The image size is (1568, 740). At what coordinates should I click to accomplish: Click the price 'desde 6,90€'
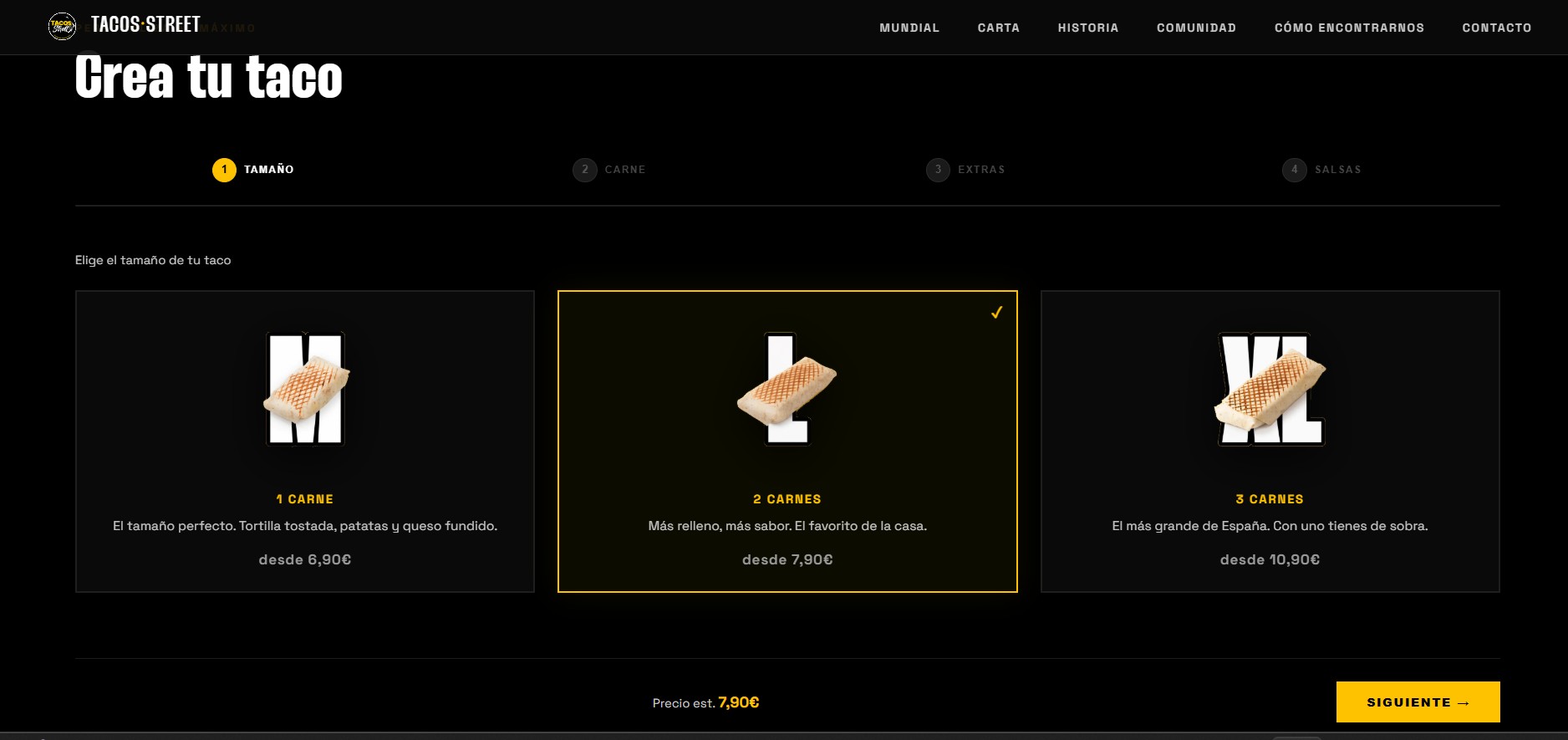[x=305, y=559]
